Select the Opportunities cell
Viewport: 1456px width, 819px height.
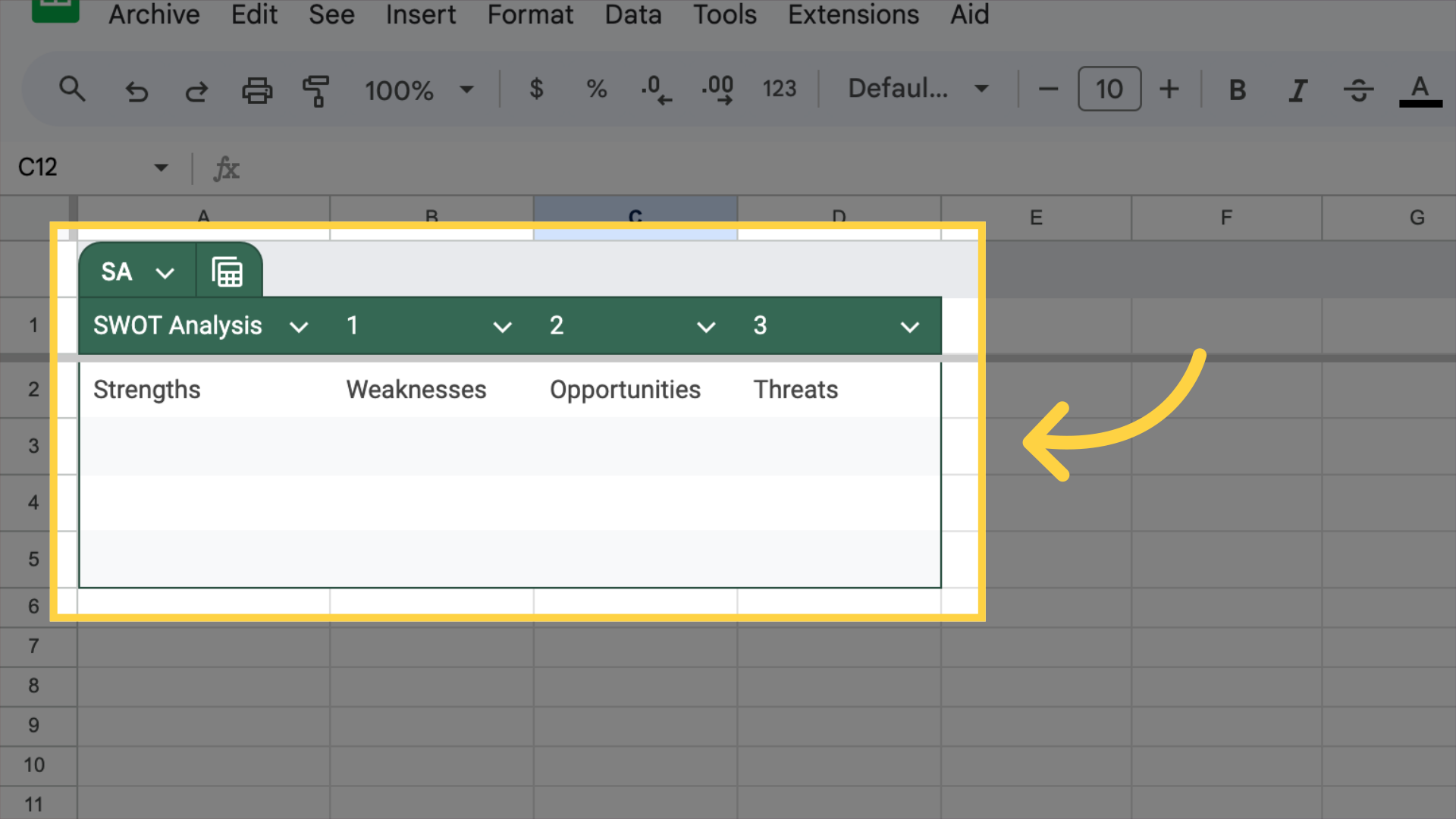[635, 390]
